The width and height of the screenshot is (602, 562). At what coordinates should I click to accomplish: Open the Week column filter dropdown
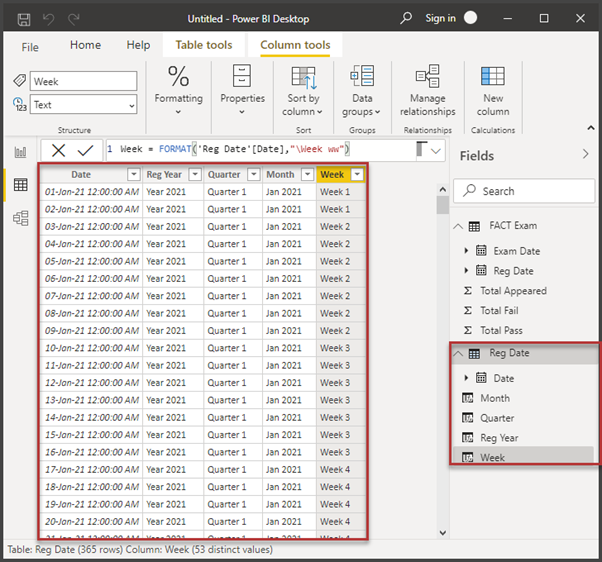coord(357,175)
